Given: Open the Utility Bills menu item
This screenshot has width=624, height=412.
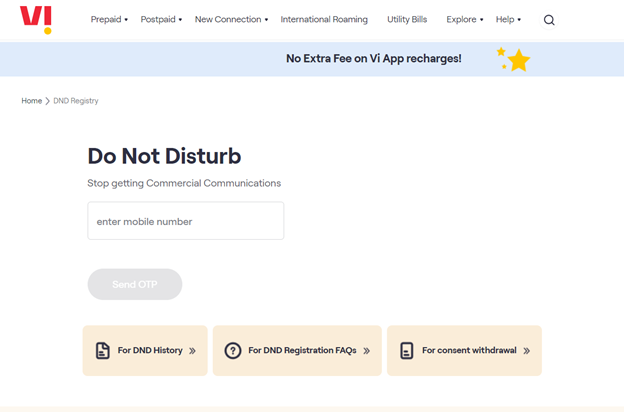Looking at the screenshot, I should [407, 20].
